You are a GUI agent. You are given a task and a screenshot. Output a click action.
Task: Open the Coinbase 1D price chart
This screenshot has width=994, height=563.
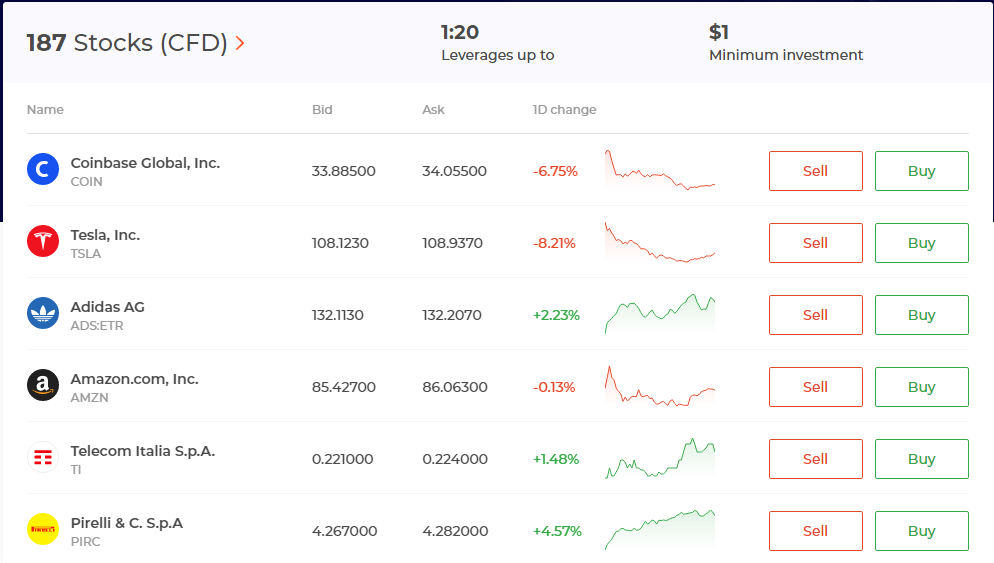pyautogui.click(x=660, y=170)
